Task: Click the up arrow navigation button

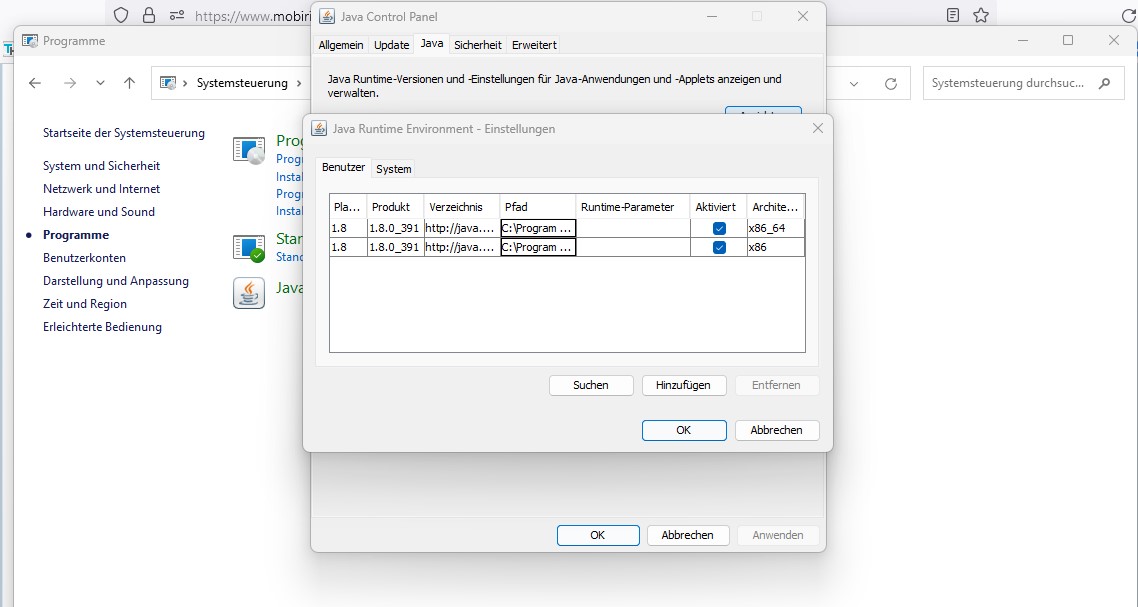Action: point(129,83)
